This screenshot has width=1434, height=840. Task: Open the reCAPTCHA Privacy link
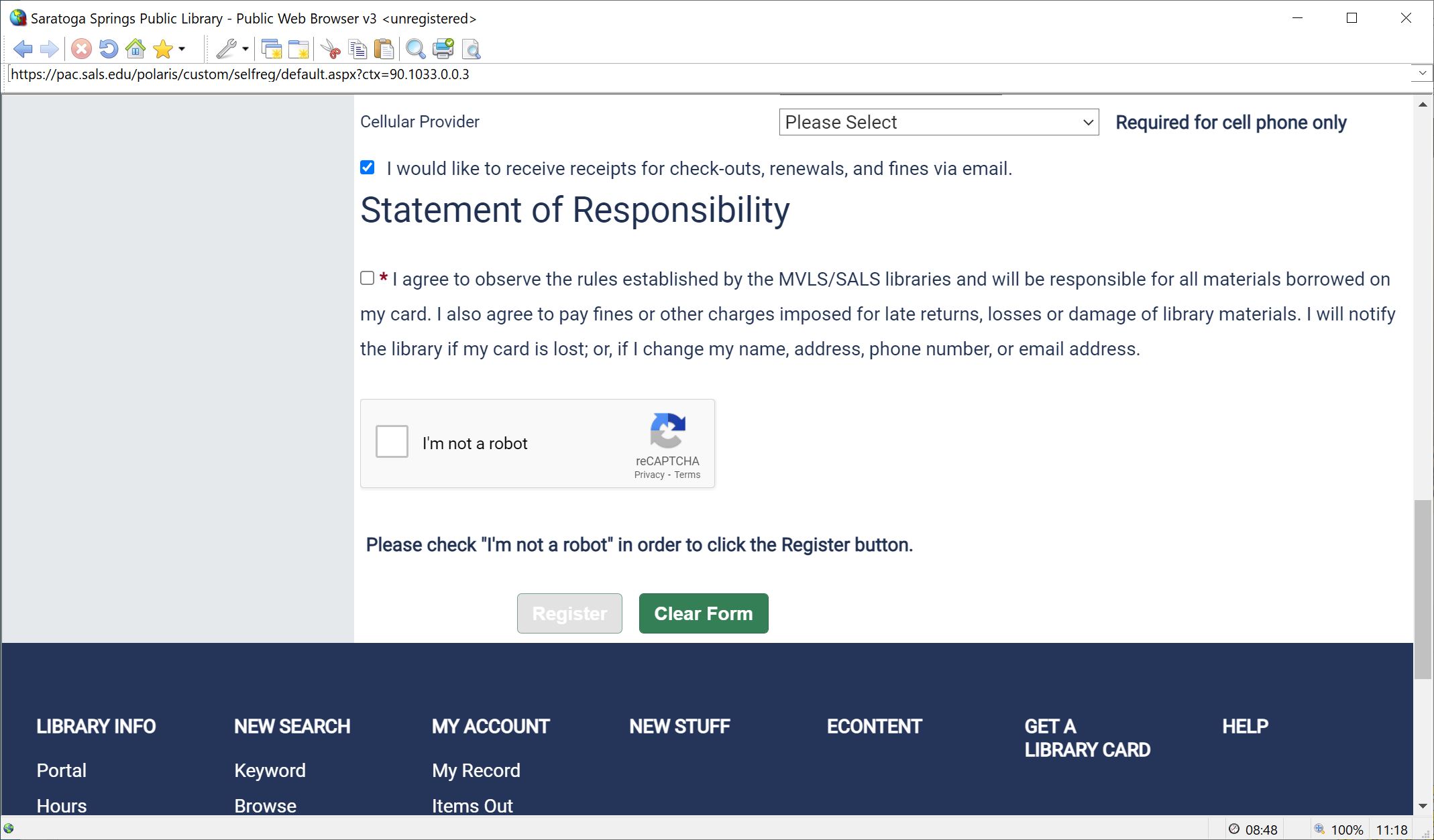click(x=649, y=475)
